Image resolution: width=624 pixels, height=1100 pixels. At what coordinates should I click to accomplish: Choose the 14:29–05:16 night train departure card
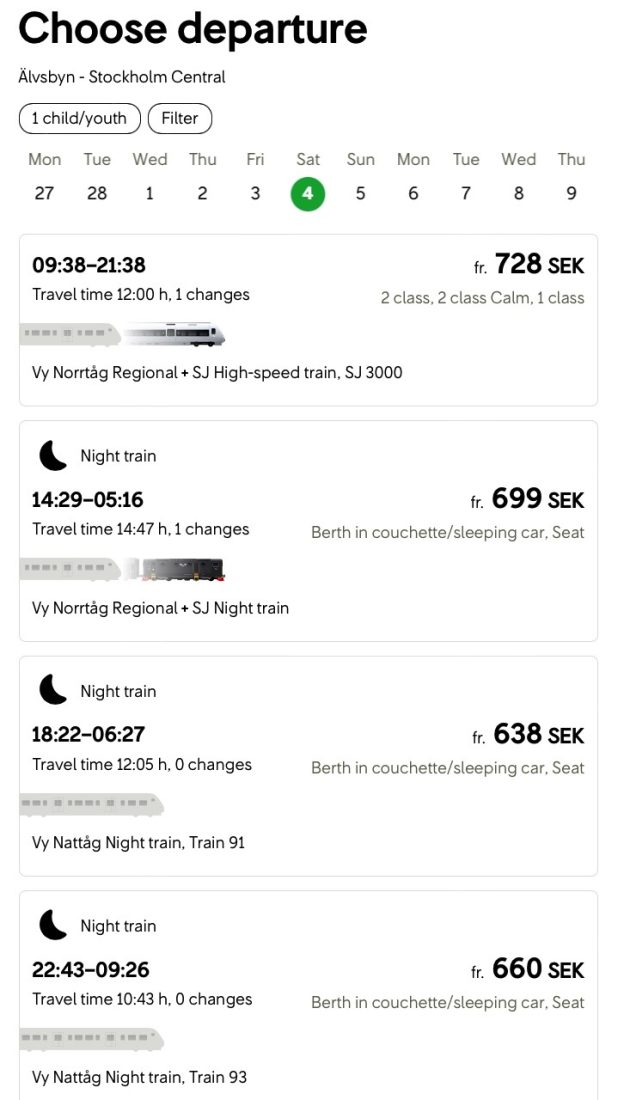(x=308, y=531)
